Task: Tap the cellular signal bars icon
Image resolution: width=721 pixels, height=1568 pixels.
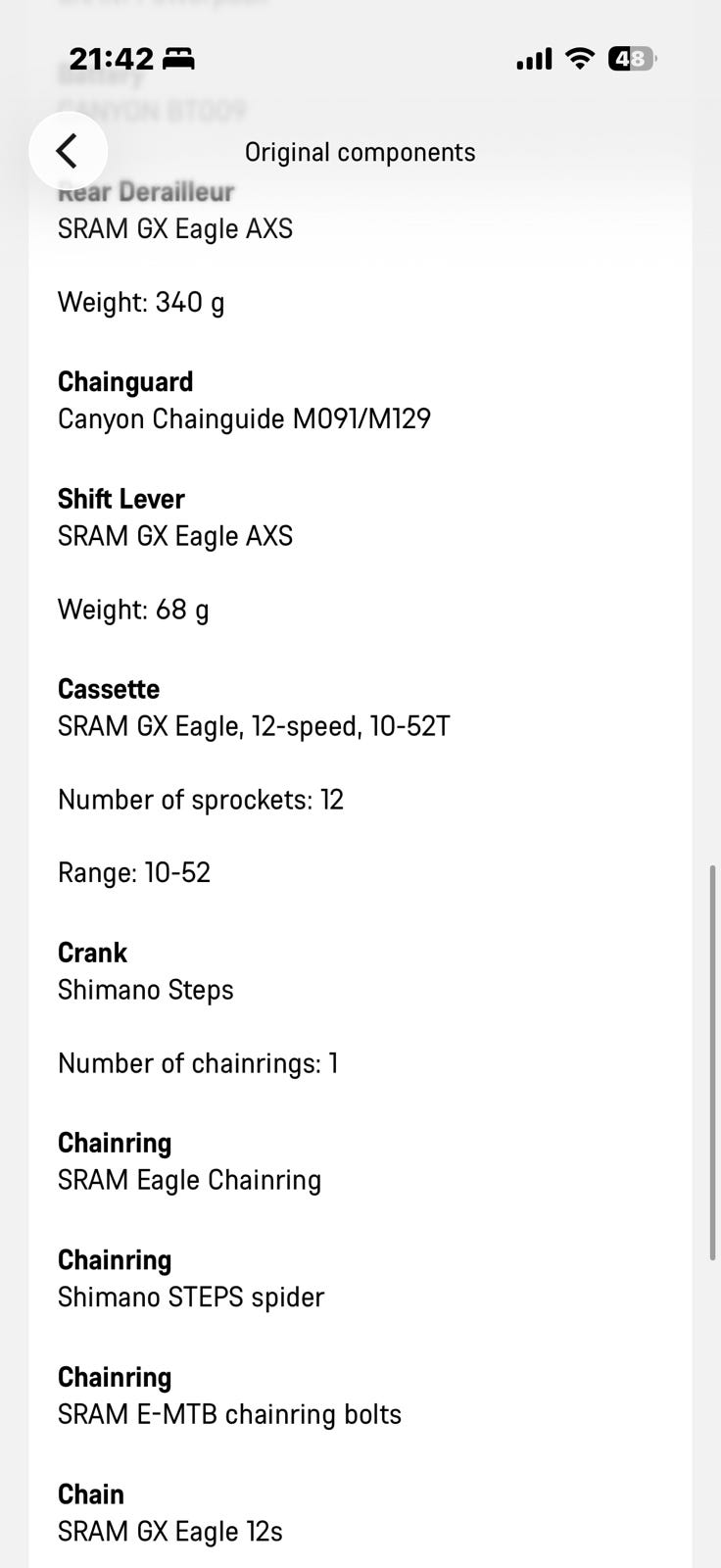Action: 534,60
